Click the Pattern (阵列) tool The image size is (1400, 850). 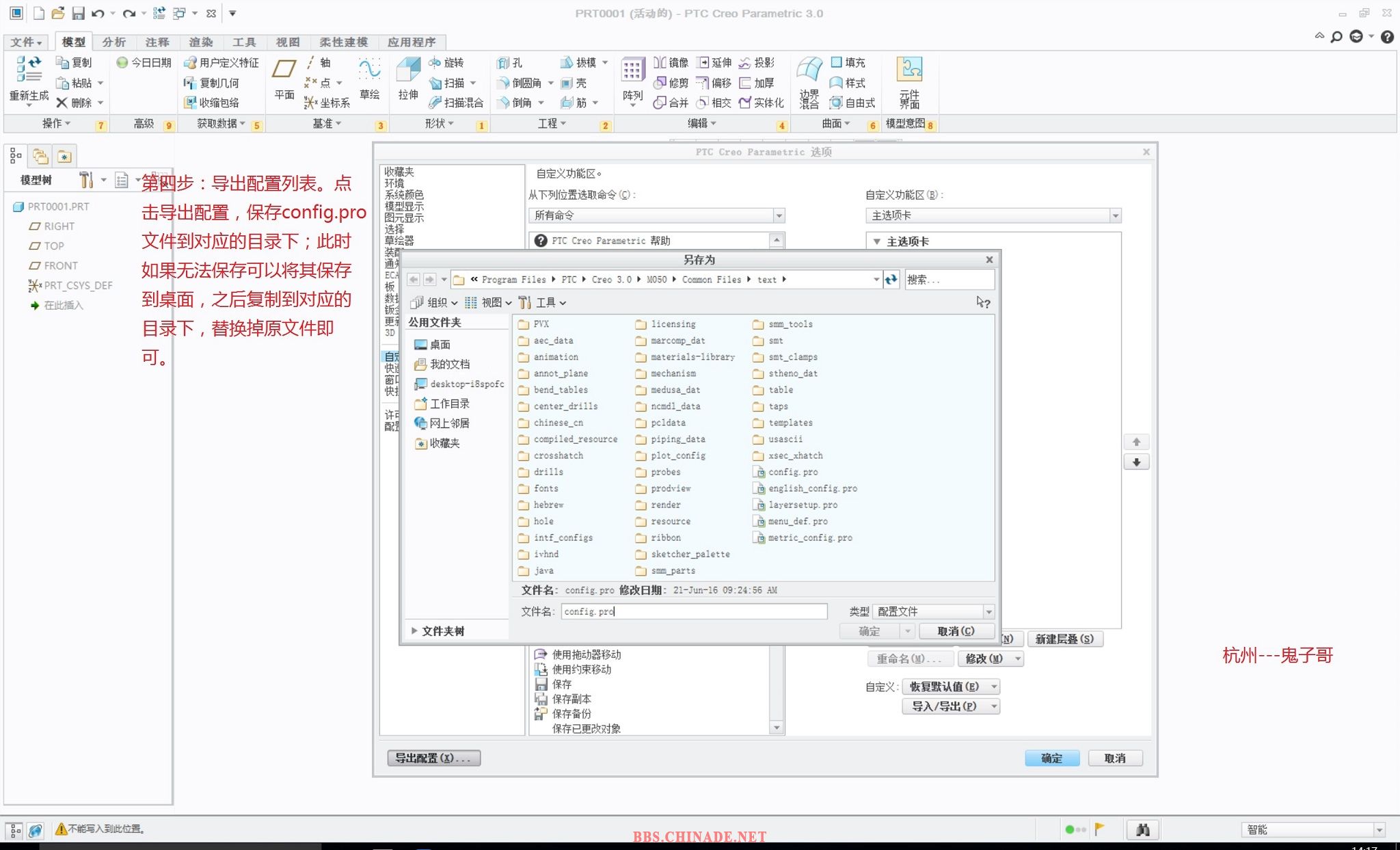632,80
